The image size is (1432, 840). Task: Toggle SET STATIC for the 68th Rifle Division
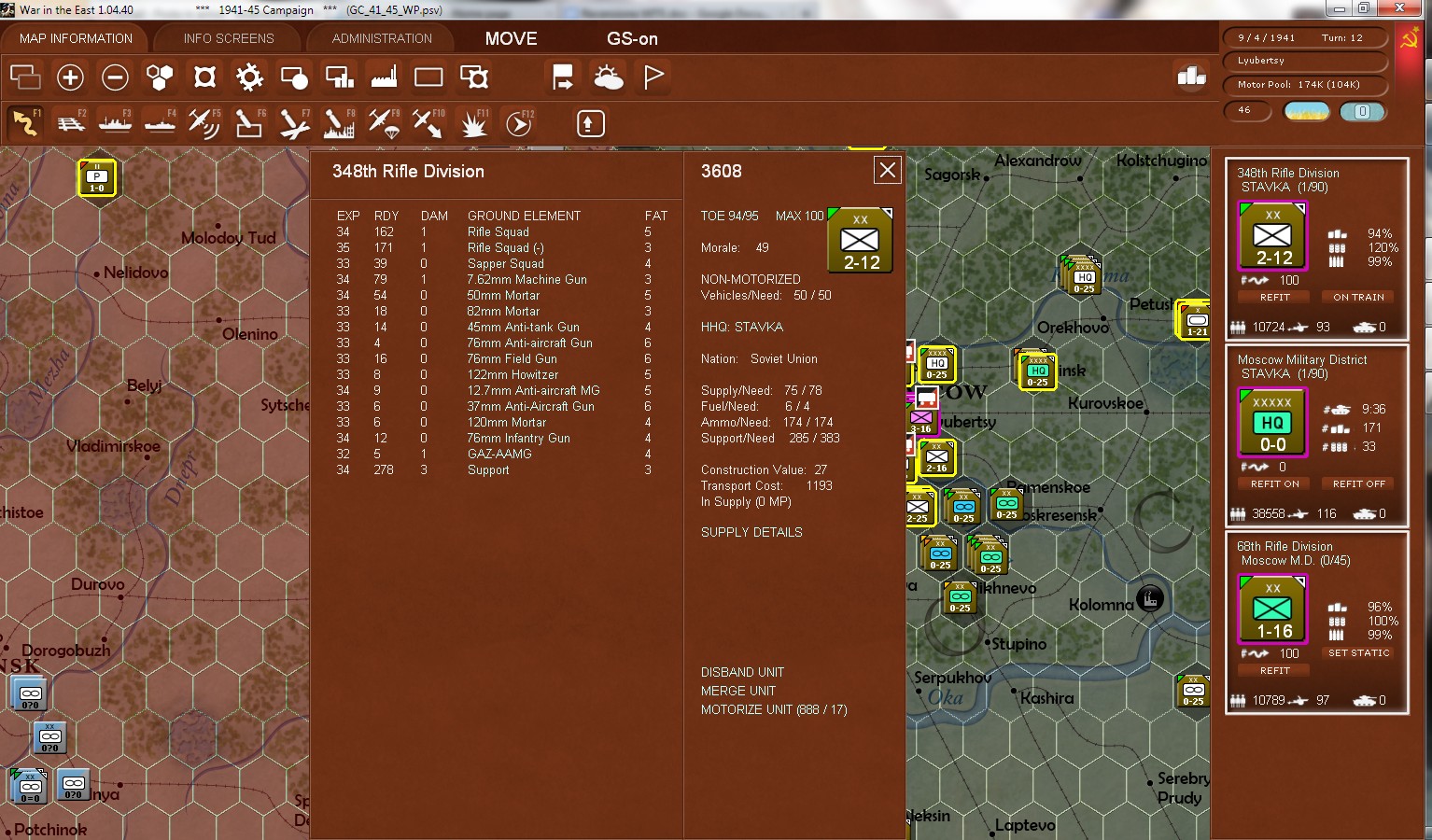click(x=1358, y=652)
